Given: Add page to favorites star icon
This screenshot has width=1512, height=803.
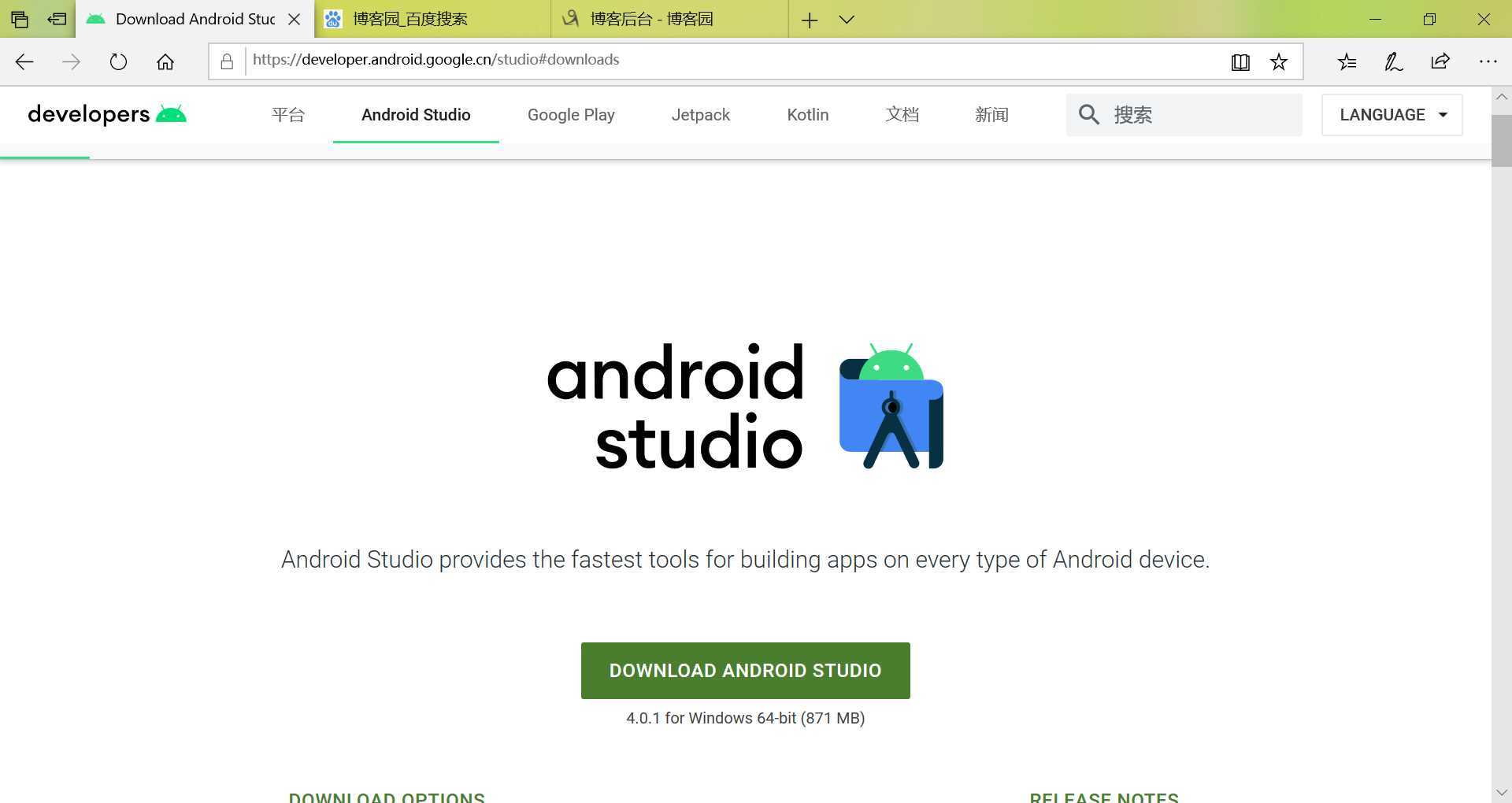Looking at the screenshot, I should click(x=1279, y=62).
